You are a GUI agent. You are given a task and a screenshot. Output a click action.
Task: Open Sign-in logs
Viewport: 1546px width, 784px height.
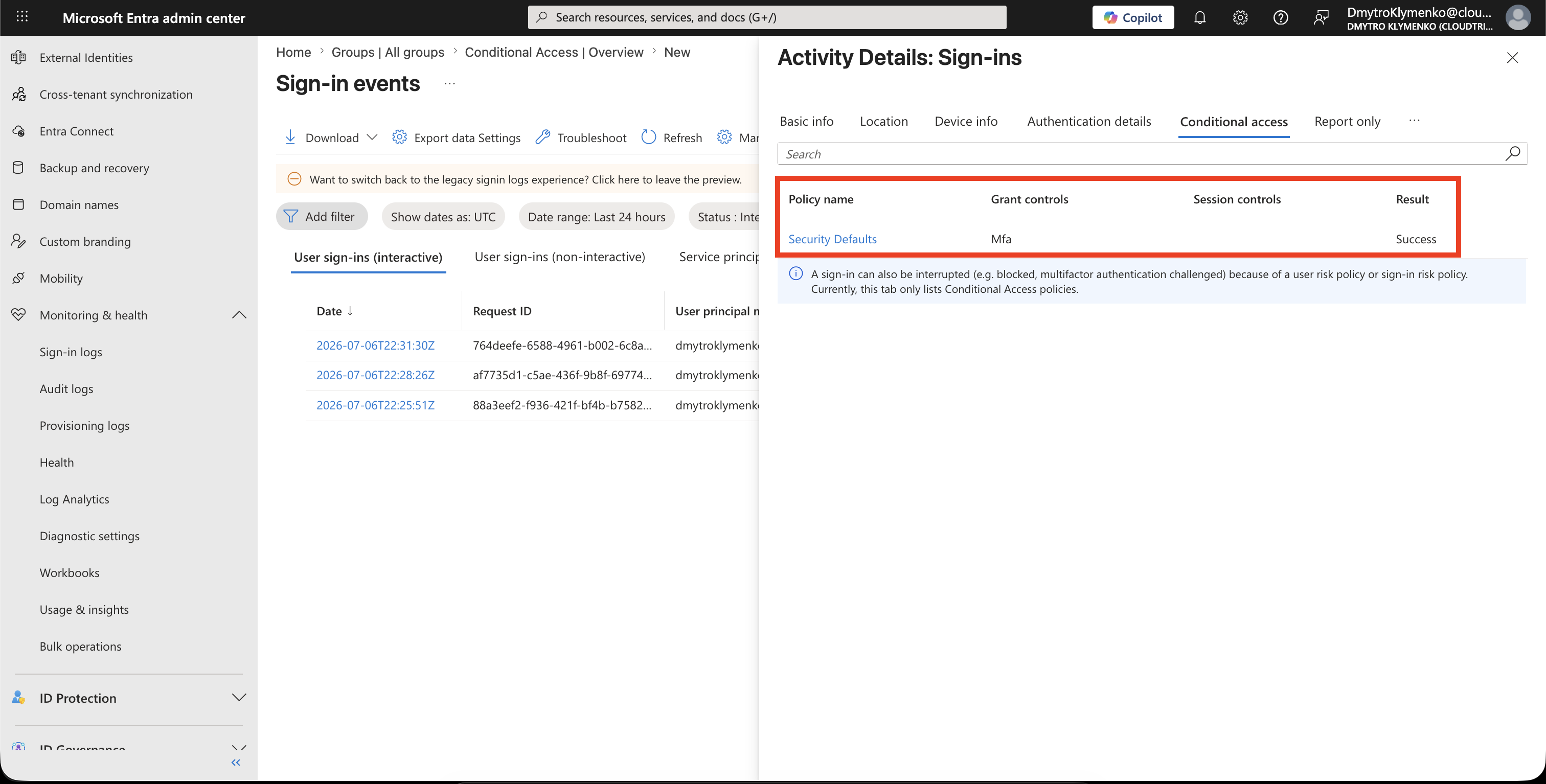[x=71, y=352]
